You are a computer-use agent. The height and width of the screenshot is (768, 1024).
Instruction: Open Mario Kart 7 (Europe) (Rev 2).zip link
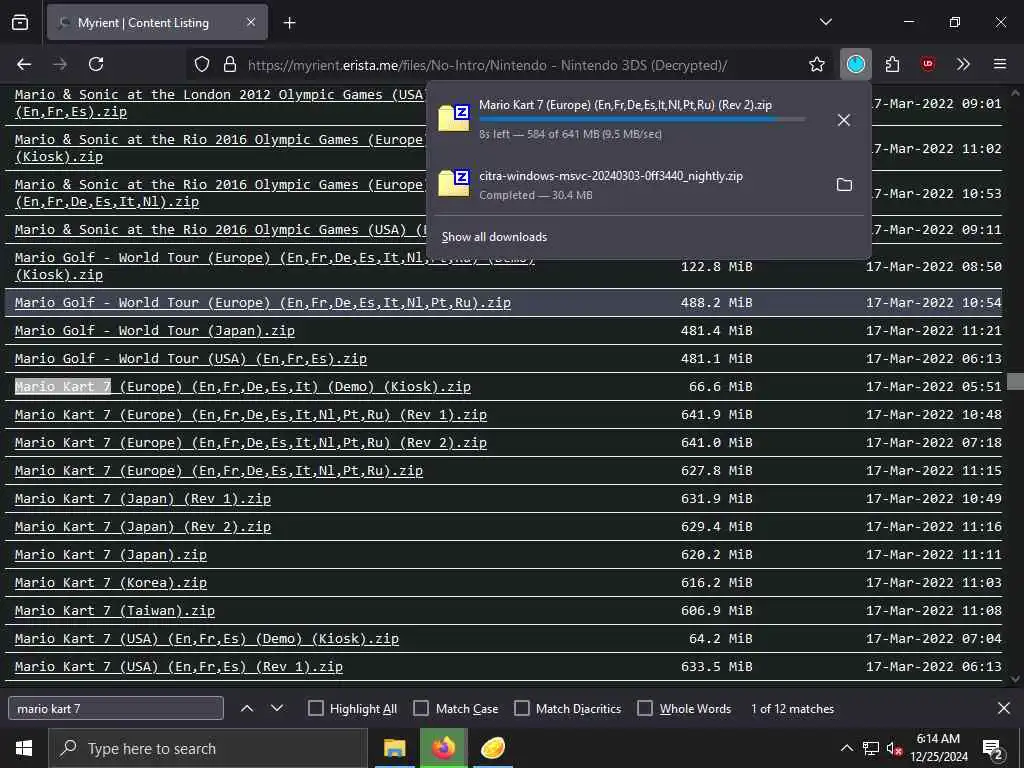tap(251, 443)
